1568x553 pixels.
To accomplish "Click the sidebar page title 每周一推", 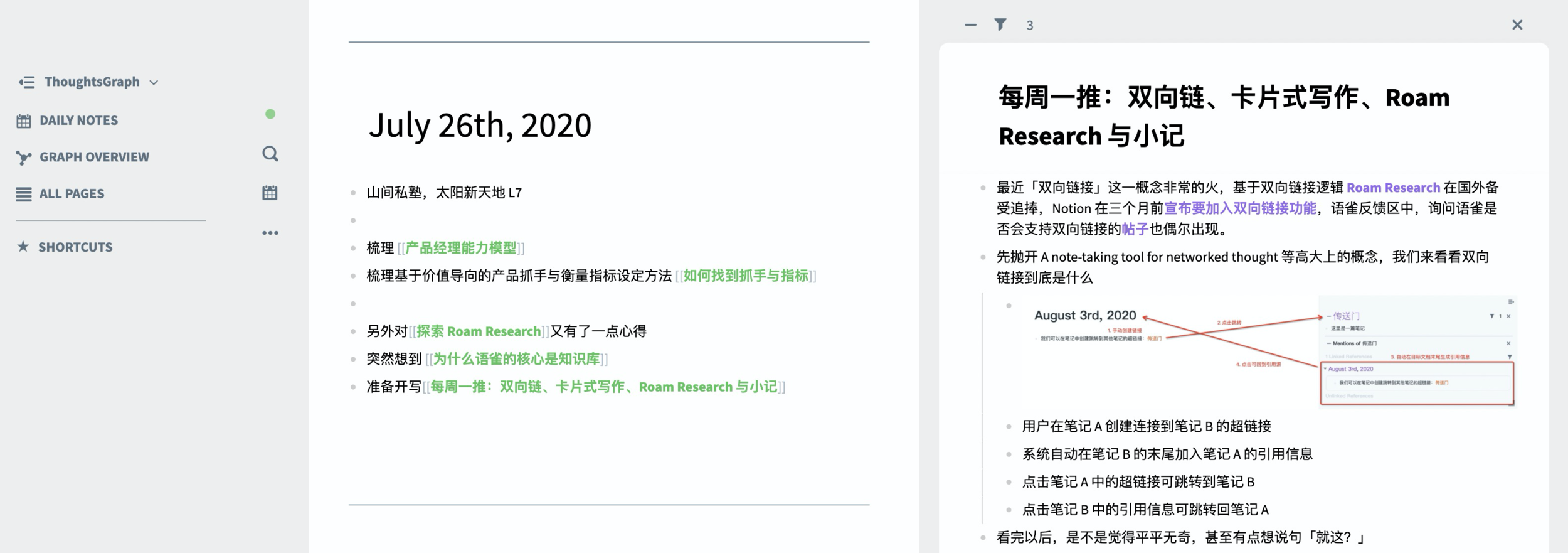I will (x=1224, y=117).
